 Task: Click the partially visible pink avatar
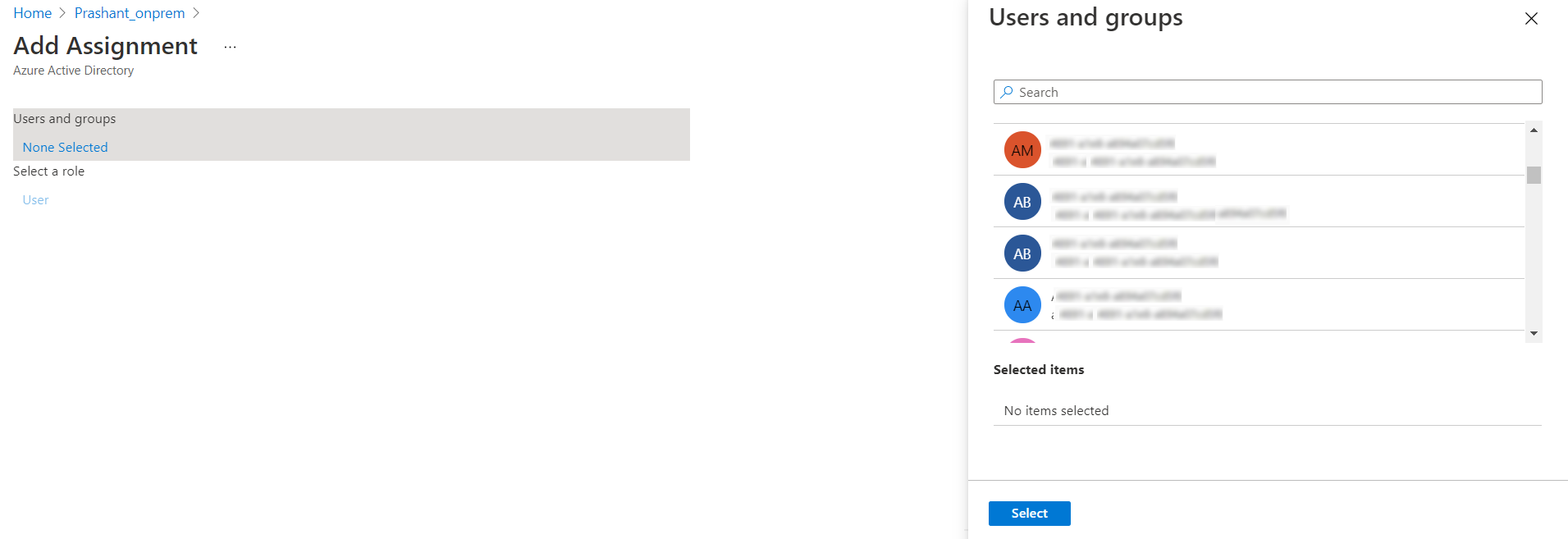click(x=1022, y=340)
